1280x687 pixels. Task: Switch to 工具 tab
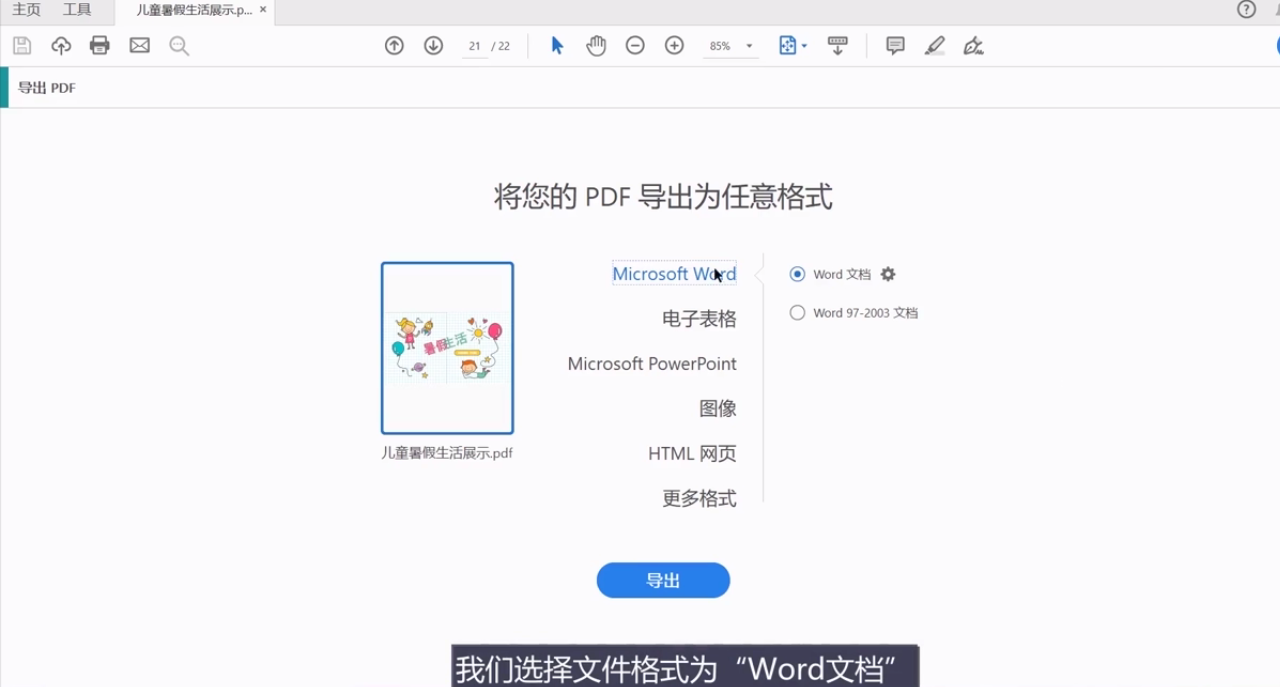(x=77, y=10)
